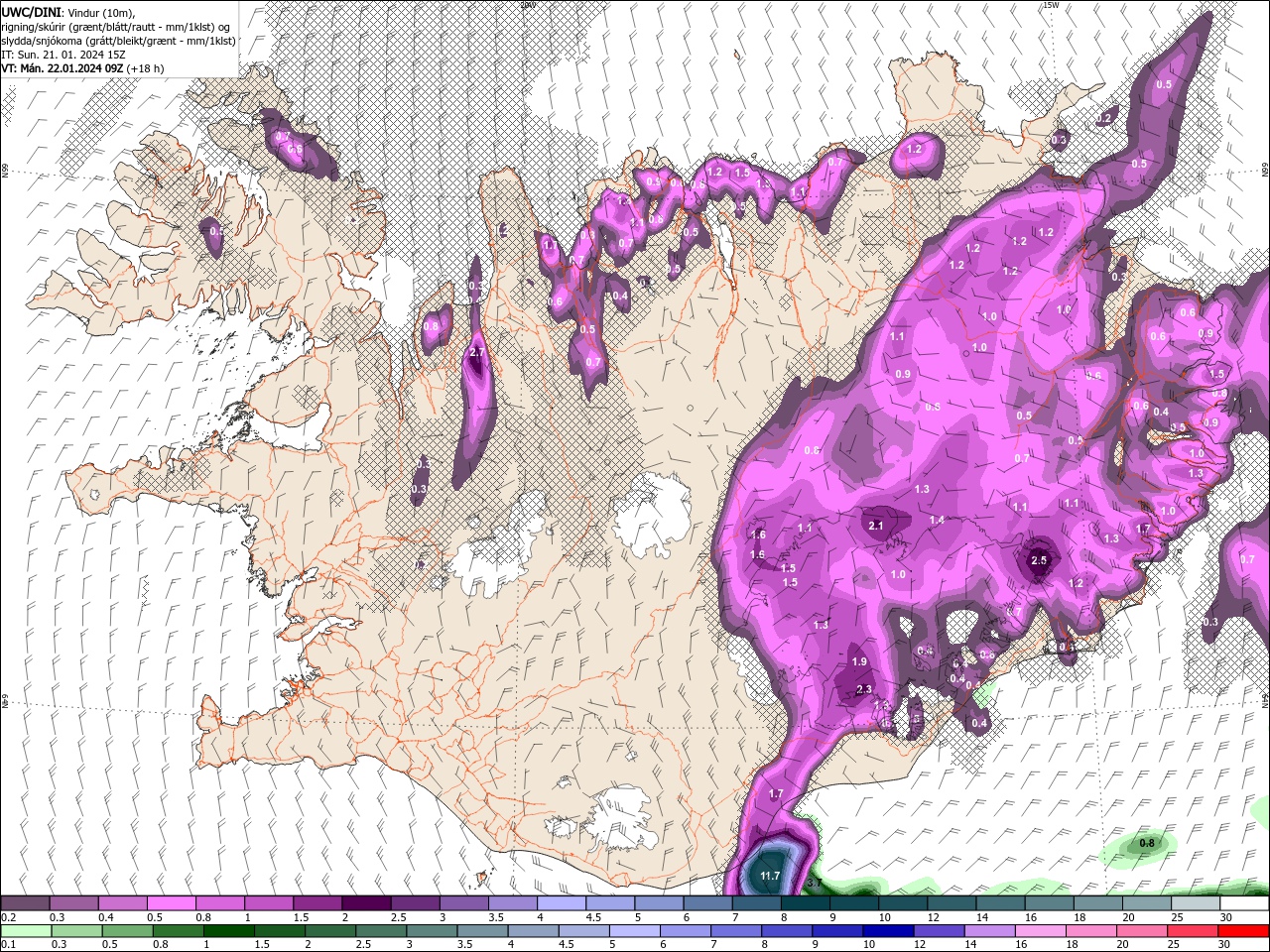
Task: Click the 15W longitude label at the top edge
Action: 1051,5
